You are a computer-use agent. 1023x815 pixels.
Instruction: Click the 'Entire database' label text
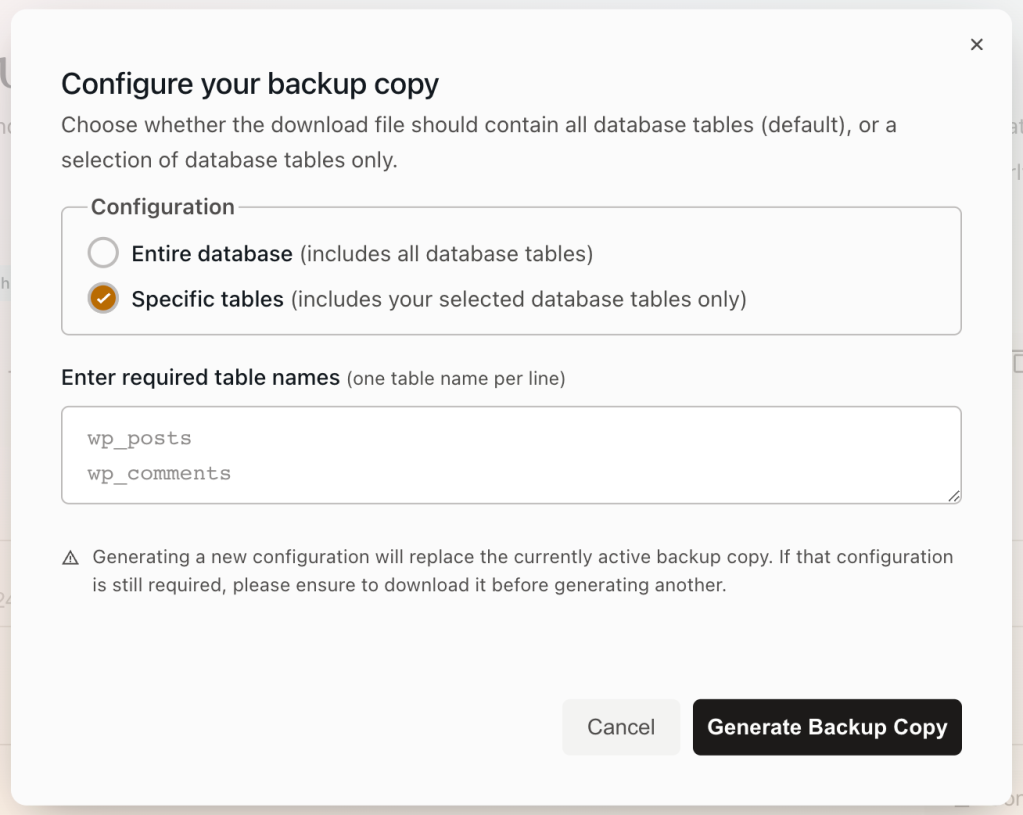click(x=212, y=253)
